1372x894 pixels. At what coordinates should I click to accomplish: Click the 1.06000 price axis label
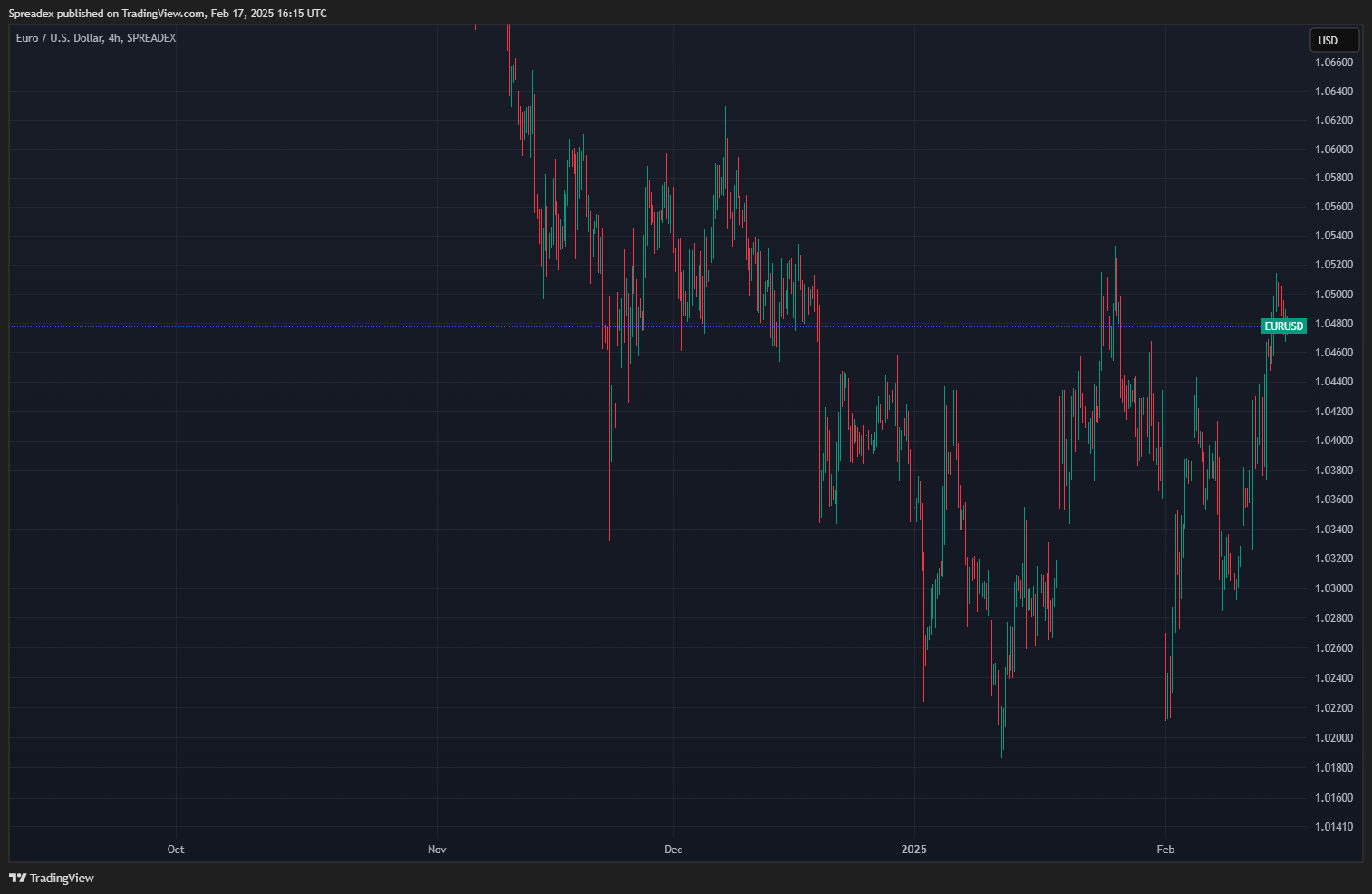click(1334, 150)
